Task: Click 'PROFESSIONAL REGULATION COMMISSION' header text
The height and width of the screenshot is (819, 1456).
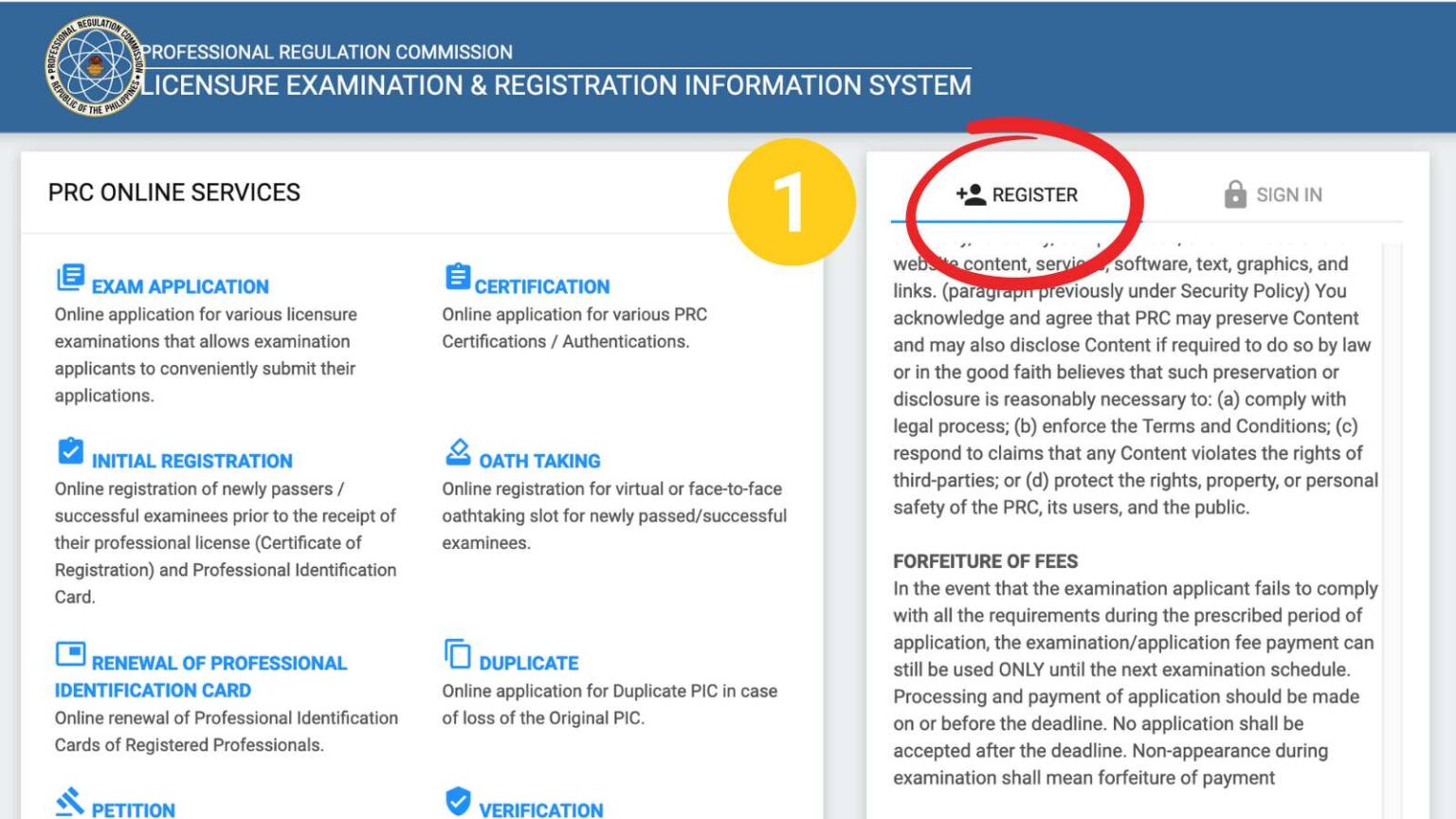Action: [x=327, y=52]
